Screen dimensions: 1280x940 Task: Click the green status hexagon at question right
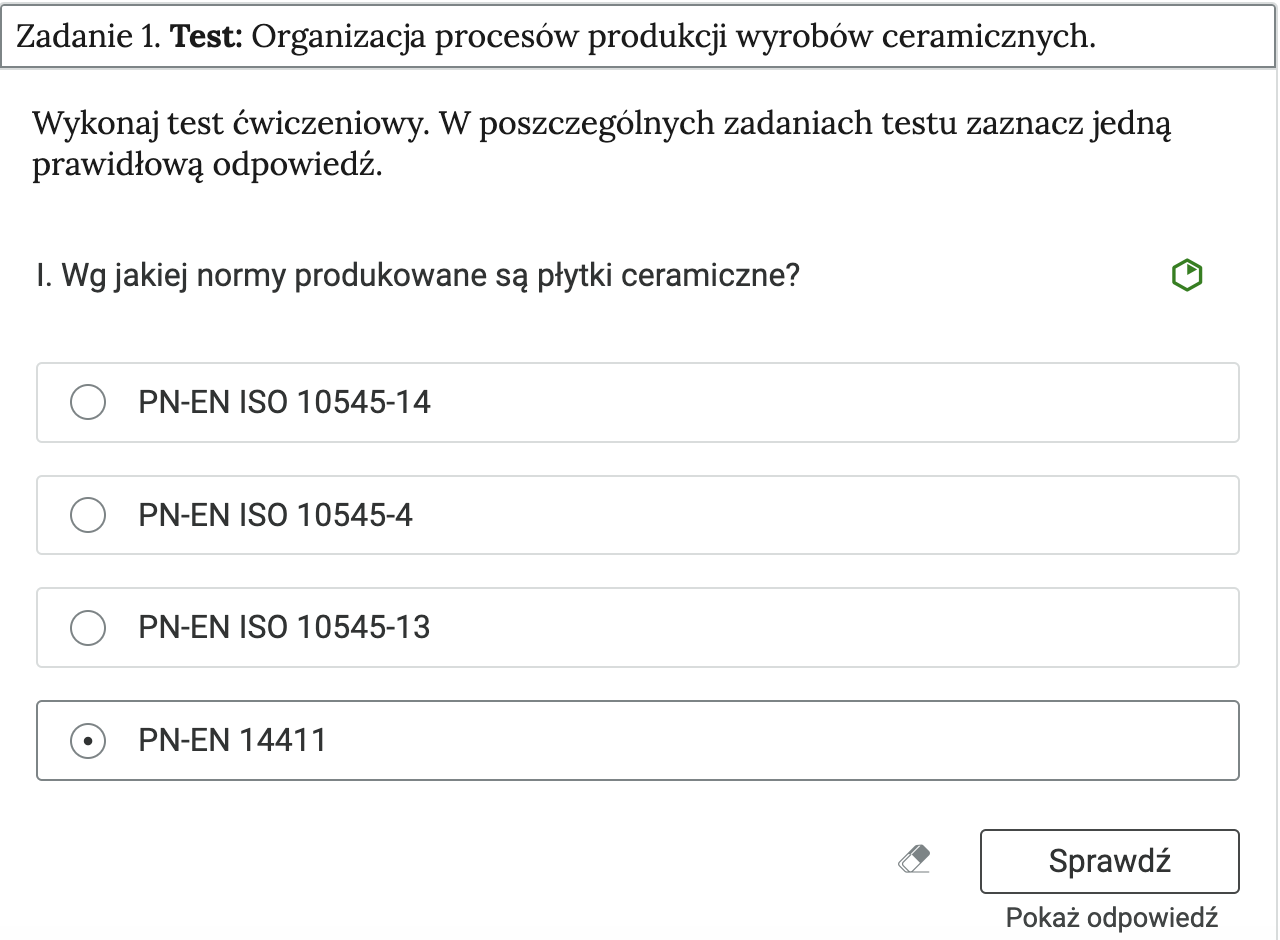point(1186,275)
